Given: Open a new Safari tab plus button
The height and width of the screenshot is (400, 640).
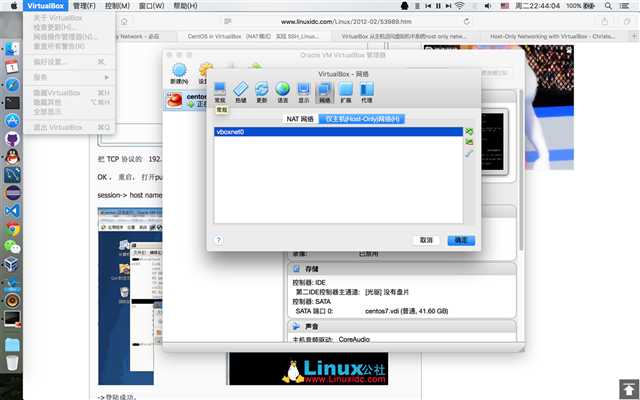Looking at the screenshot, I should tap(635, 36).
